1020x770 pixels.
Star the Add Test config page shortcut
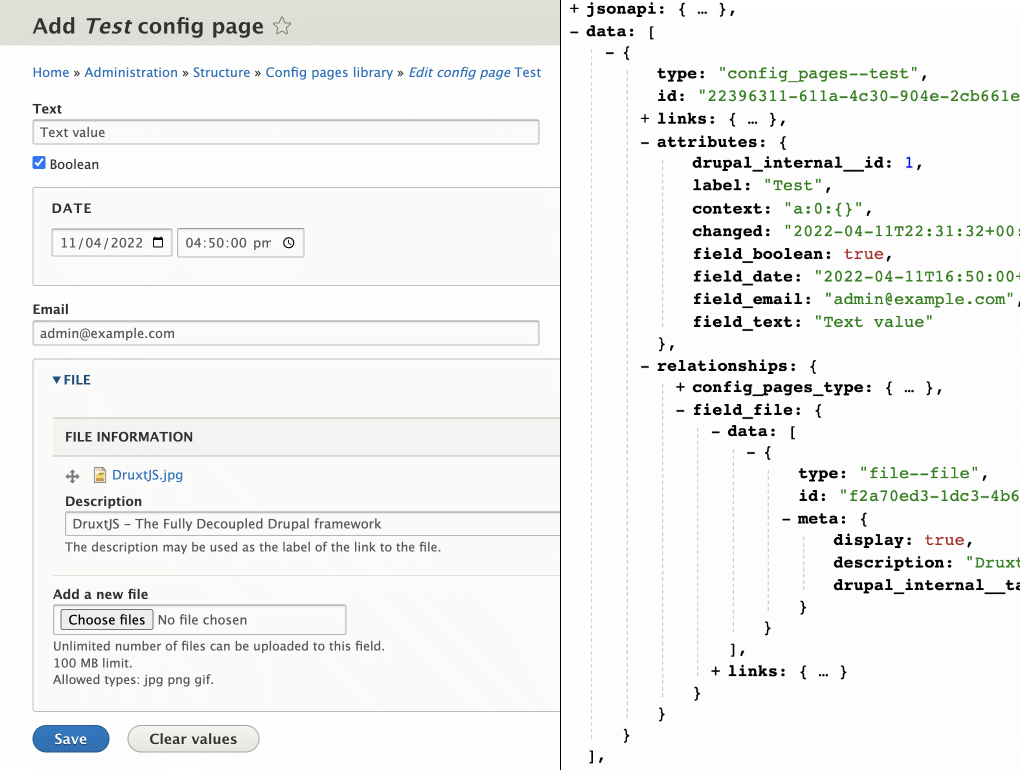282,26
